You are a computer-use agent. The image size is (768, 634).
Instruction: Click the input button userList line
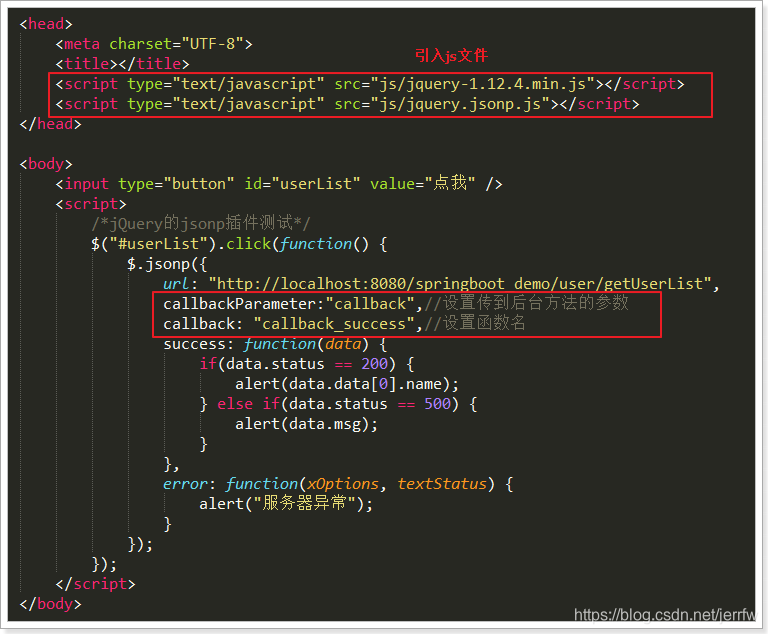(279, 184)
